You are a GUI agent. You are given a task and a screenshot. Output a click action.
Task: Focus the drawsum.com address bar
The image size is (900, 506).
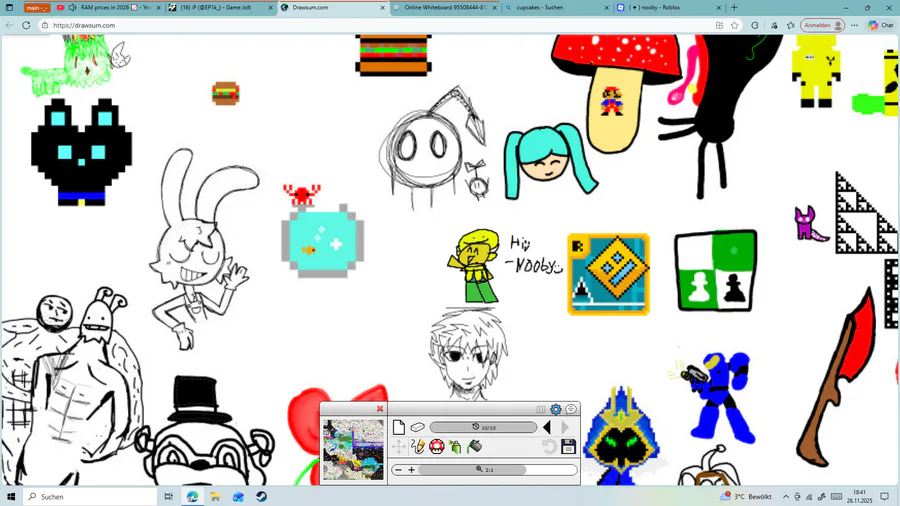(379, 25)
